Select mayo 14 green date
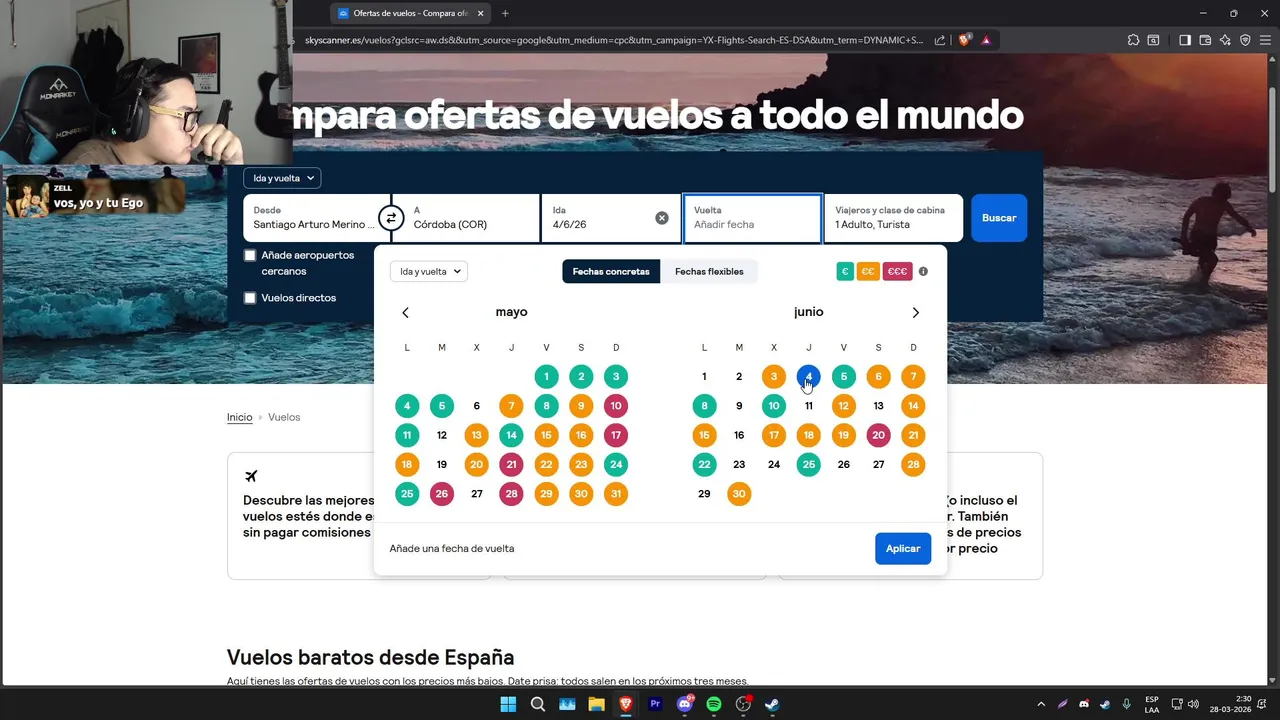The height and width of the screenshot is (720, 1280). pos(511,435)
